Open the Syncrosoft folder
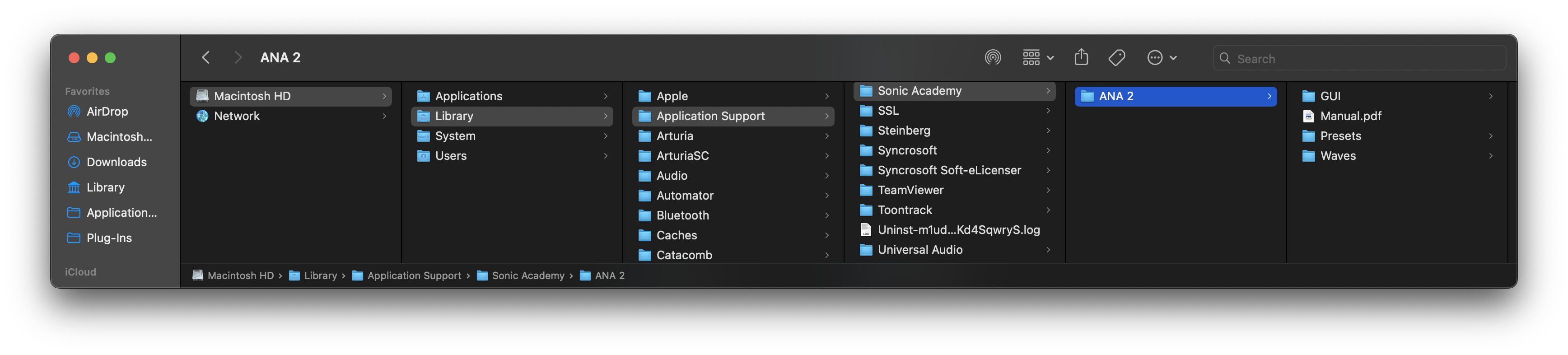The height and width of the screenshot is (355, 1568). point(954,150)
